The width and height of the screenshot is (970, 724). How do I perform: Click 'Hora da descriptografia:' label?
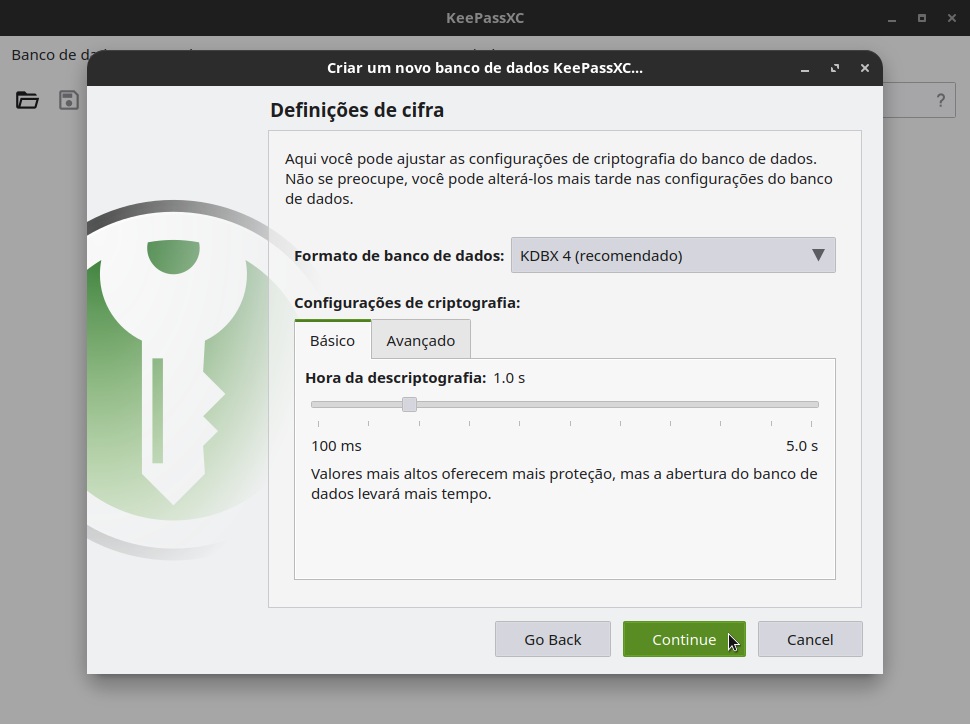click(396, 378)
